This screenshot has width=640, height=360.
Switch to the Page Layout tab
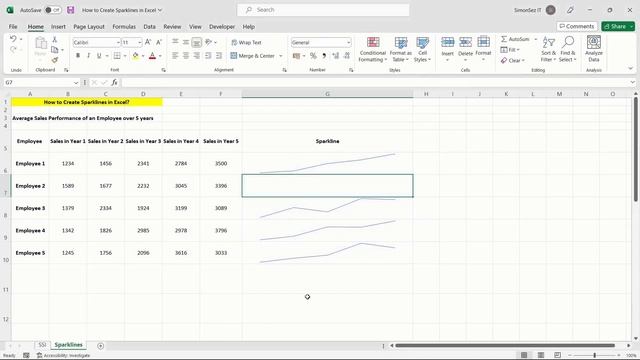click(x=89, y=27)
